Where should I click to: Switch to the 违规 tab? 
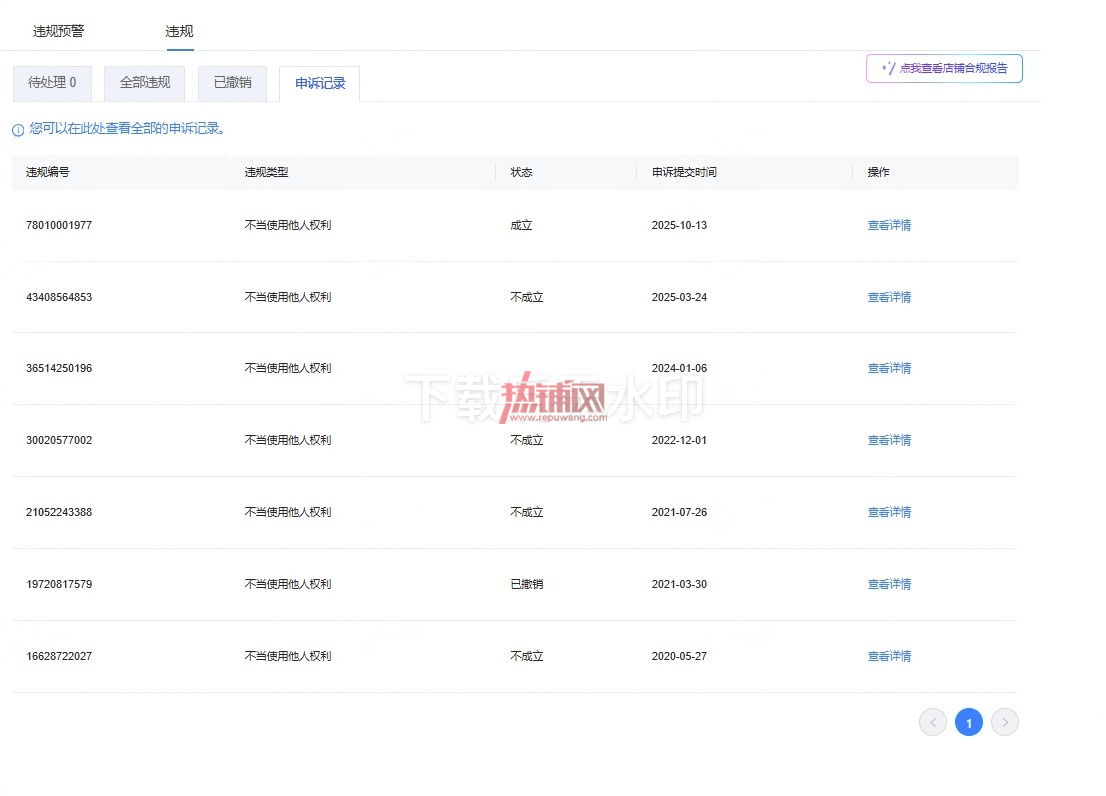179,31
